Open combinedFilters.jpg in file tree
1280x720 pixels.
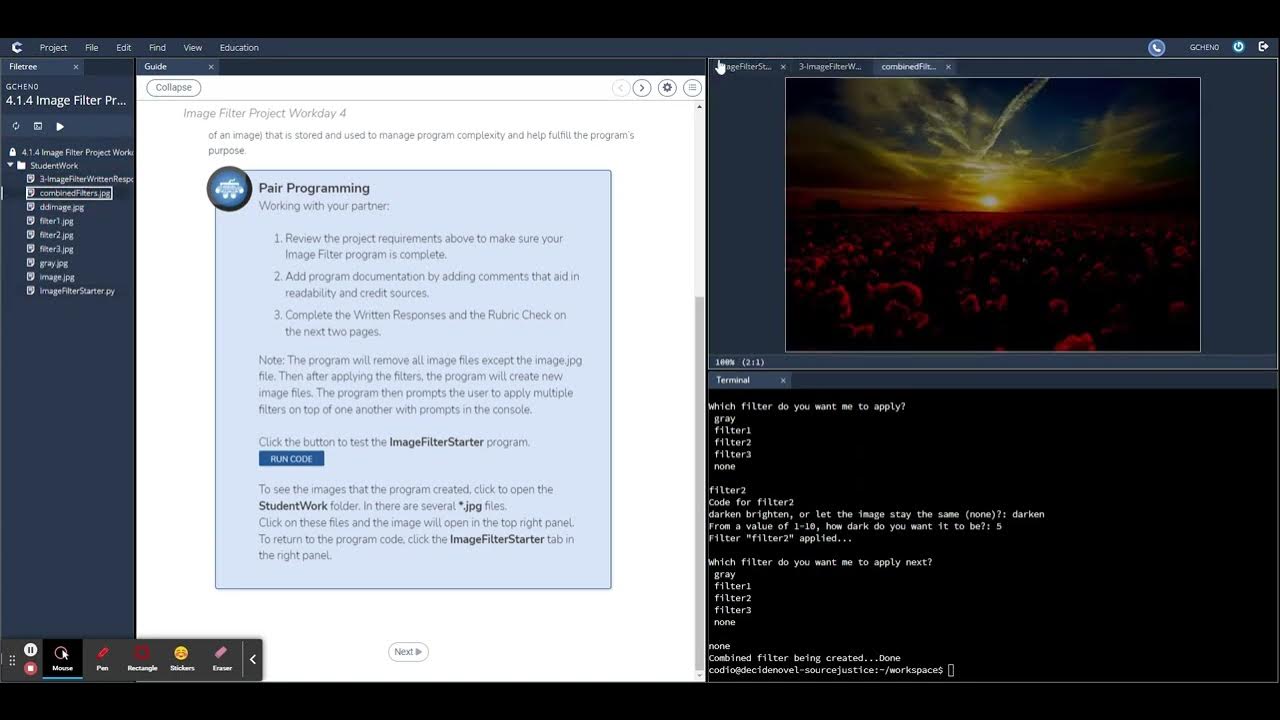click(x=75, y=193)
